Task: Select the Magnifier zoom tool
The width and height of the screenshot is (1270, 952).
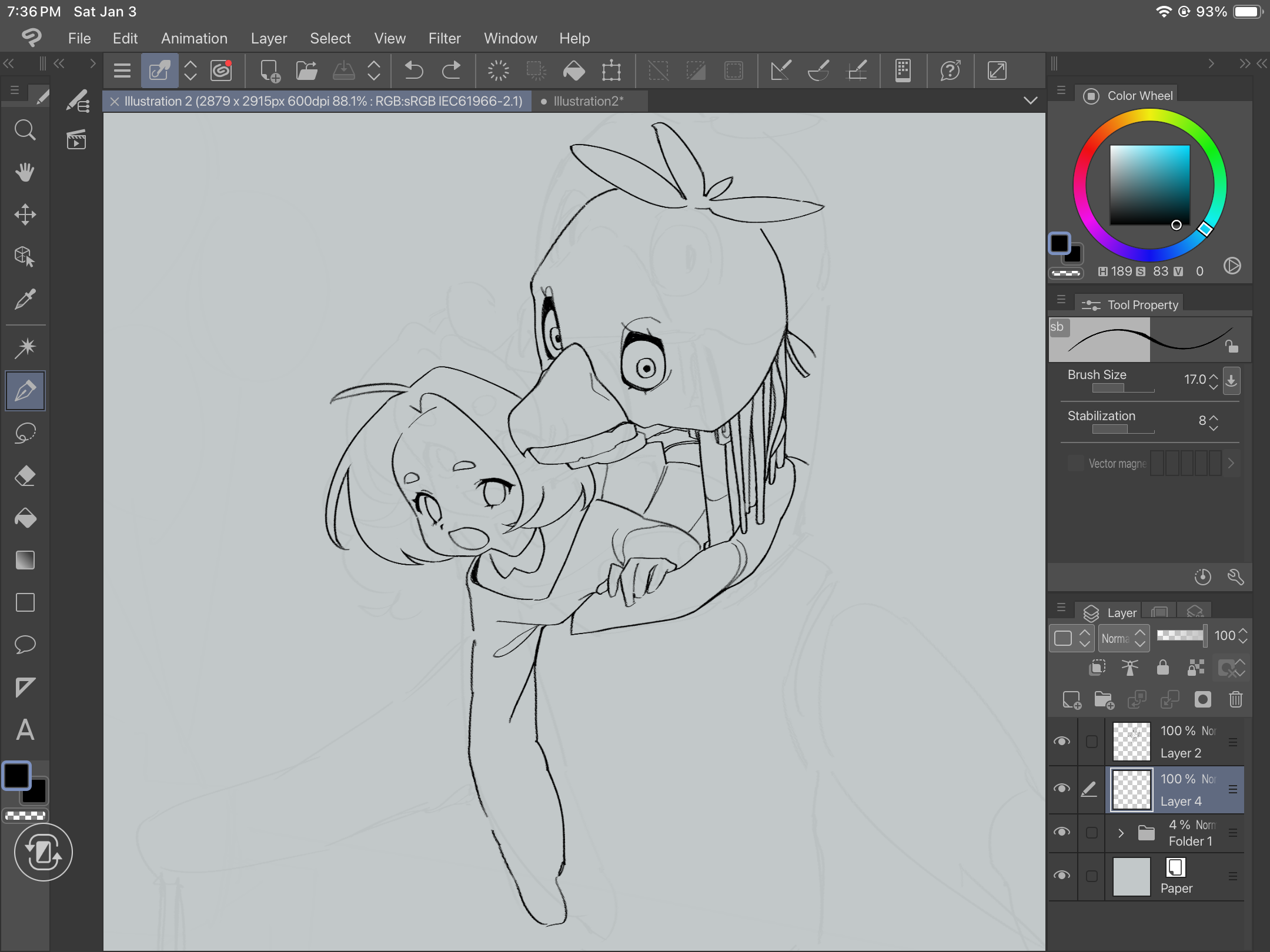Action: (x=25, y=130)
